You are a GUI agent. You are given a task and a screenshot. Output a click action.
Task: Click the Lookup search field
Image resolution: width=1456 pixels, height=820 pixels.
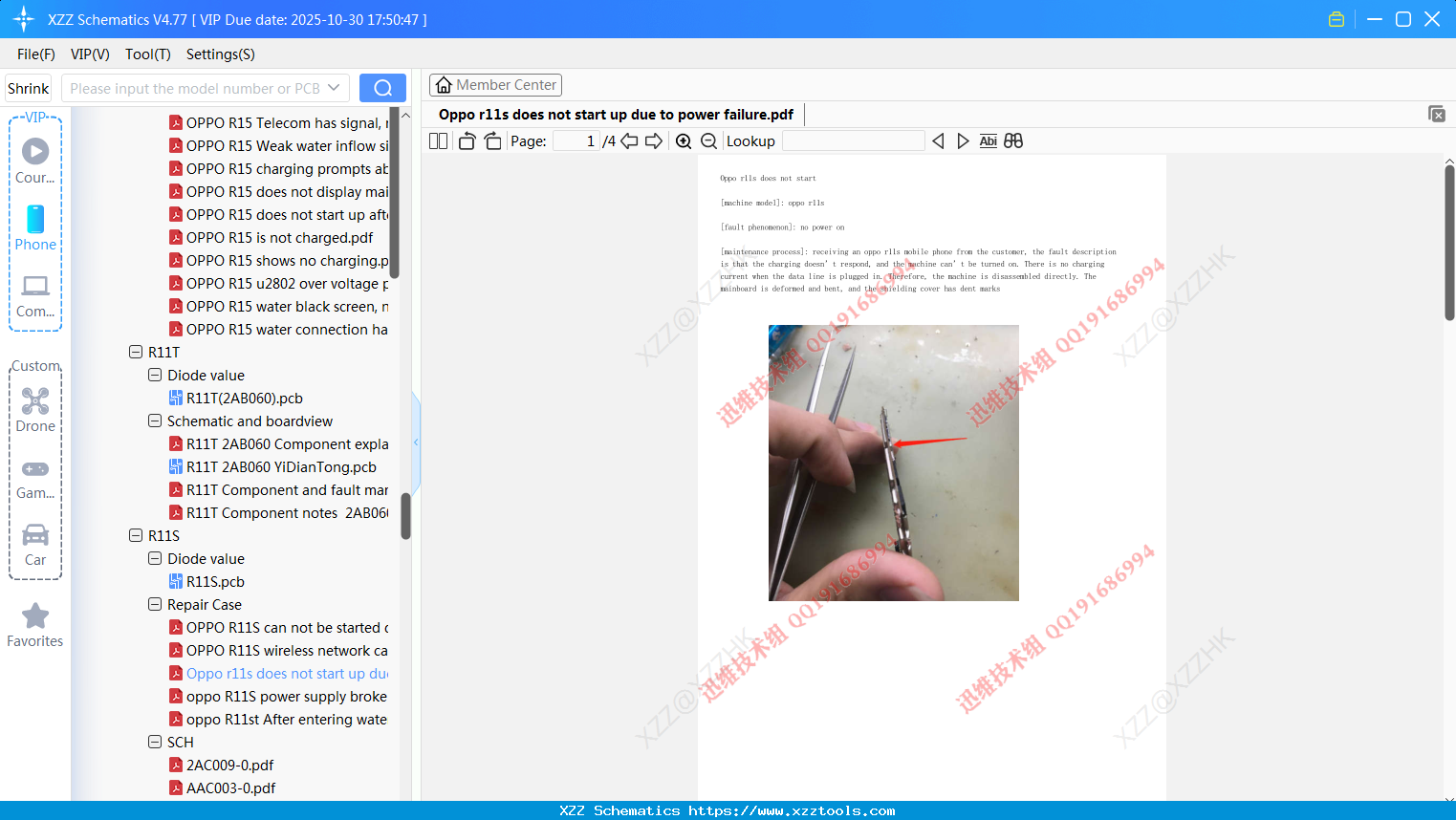[x=852, y=140]
